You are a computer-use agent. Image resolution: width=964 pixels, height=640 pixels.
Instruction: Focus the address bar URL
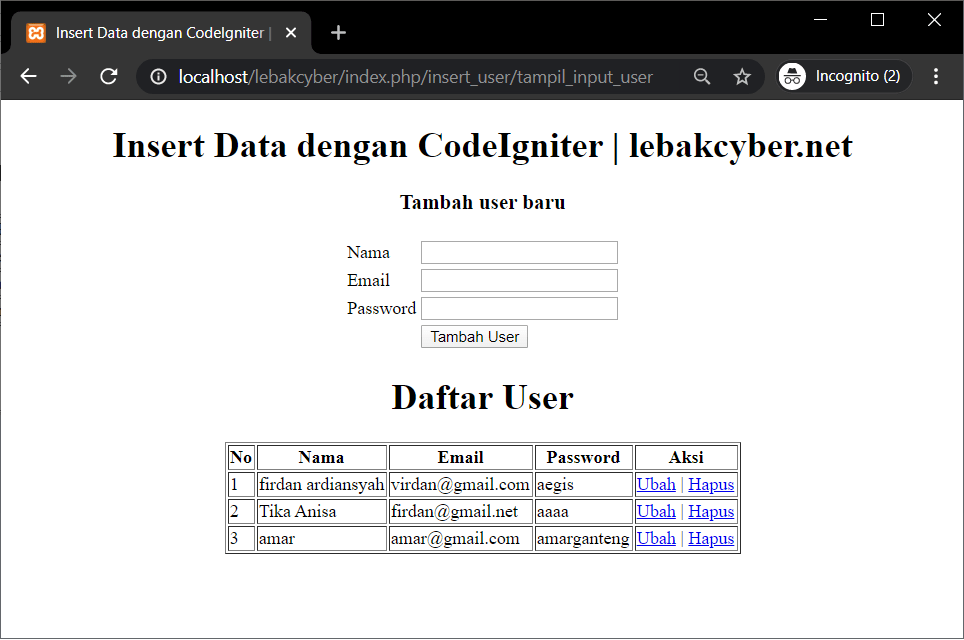click(x=416, y=77)
